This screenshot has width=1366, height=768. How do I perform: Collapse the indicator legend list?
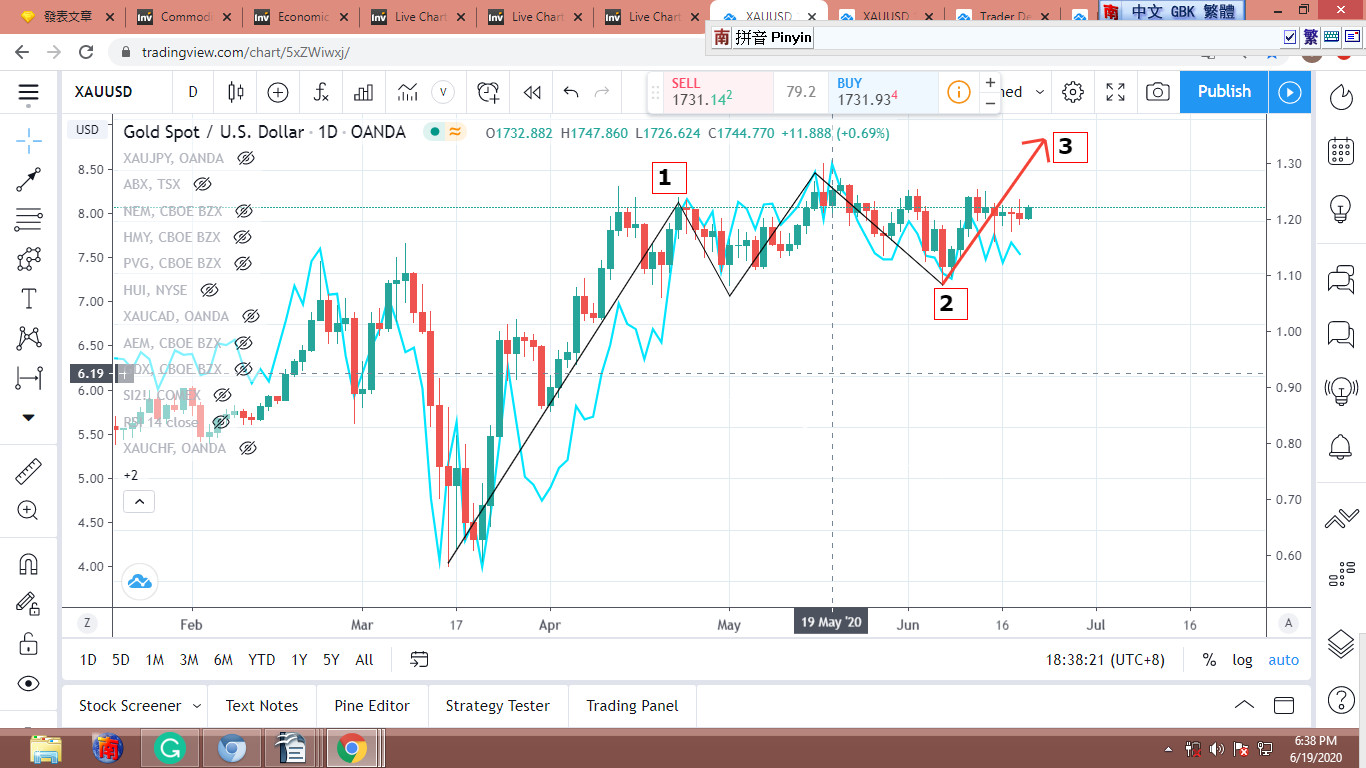coord(139,501)
